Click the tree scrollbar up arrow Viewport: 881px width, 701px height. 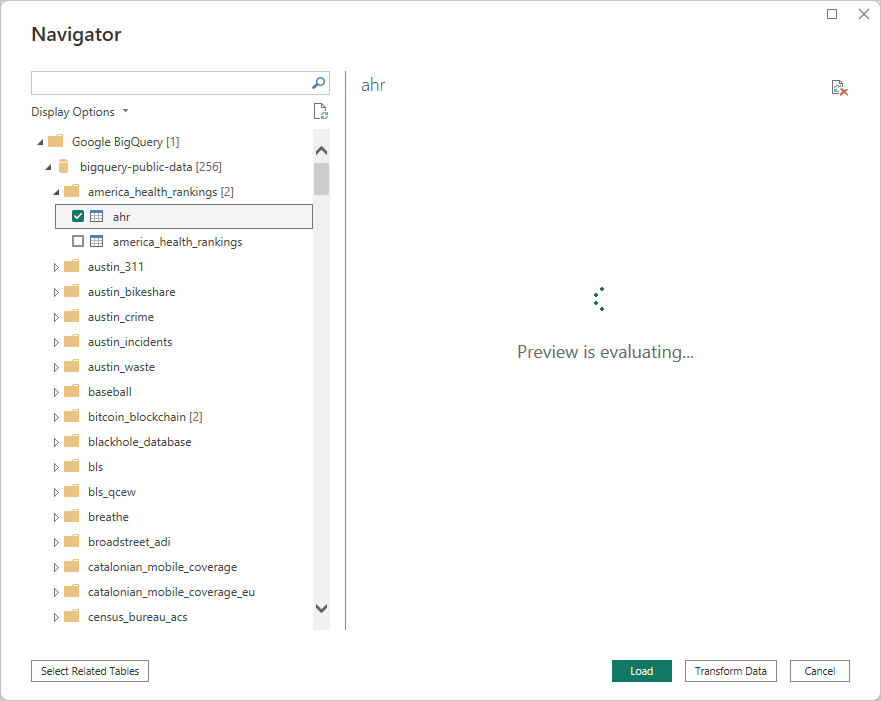[x=321, y=151]
